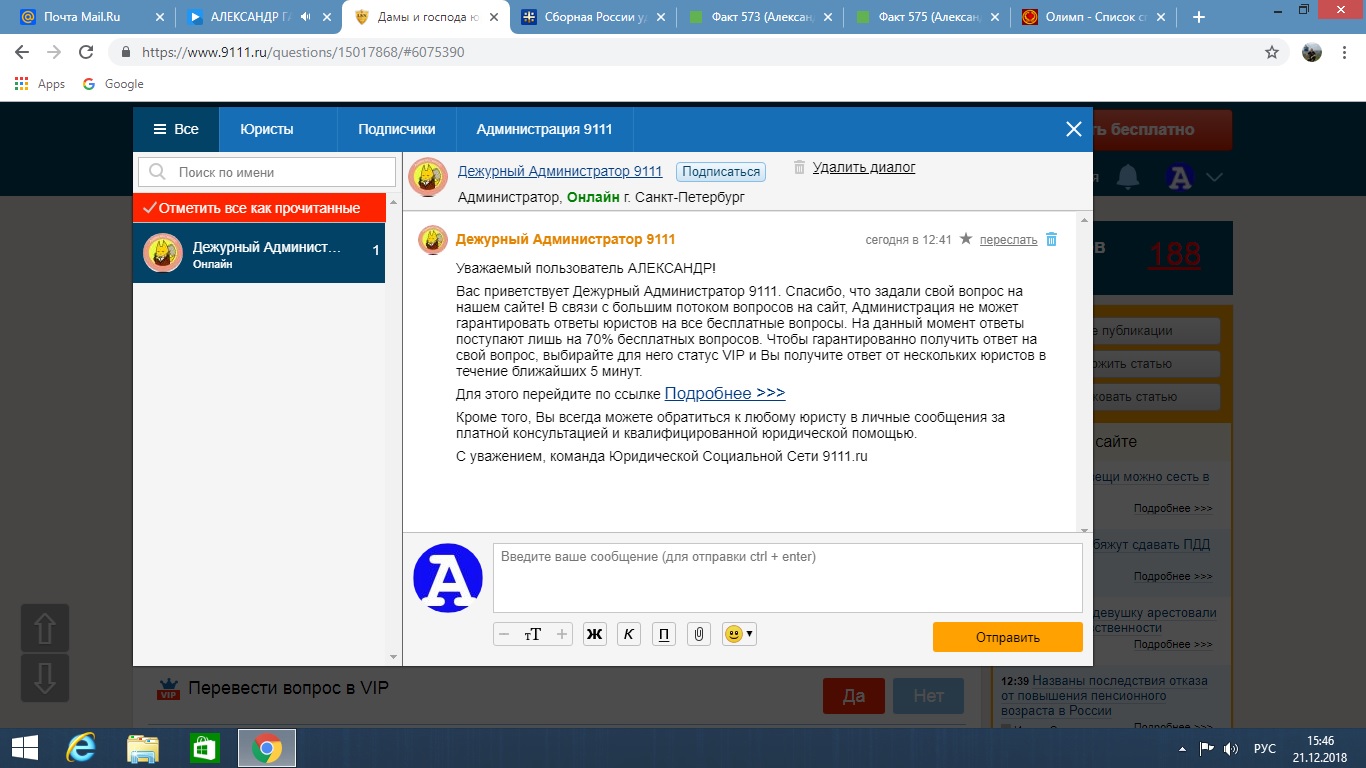The width and height of the screenshot is (1366, 768).
Task: Click the Да button for VIP question
Action: point(853,695)
